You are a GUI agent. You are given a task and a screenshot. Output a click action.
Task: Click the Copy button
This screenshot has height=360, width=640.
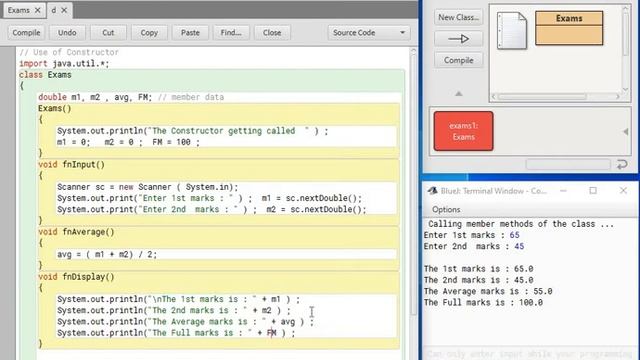click(149, 33)
